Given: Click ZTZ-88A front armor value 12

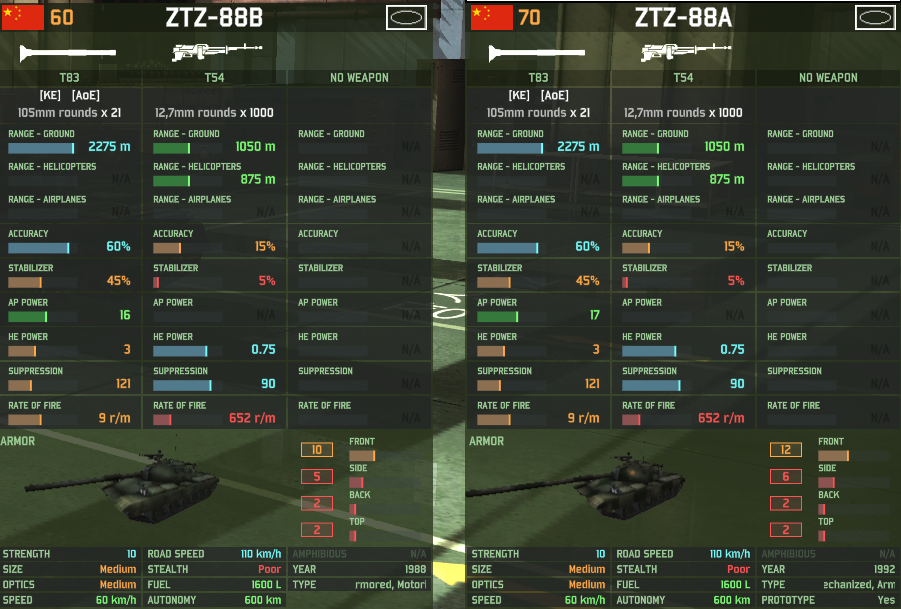Looking at the screenshot, I should [786, 450].
